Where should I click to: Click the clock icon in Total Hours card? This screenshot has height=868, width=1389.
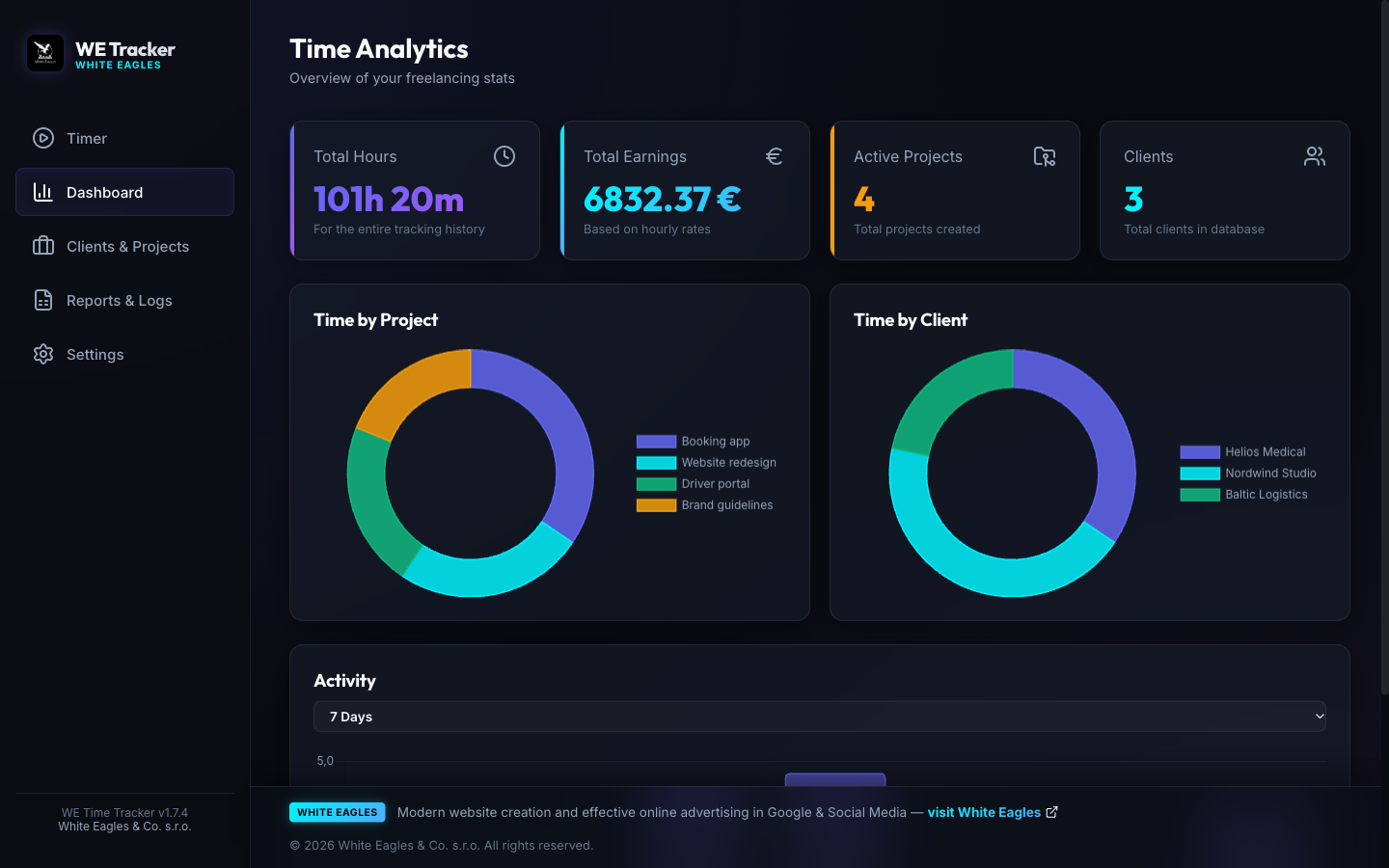[x=504, y=156]
